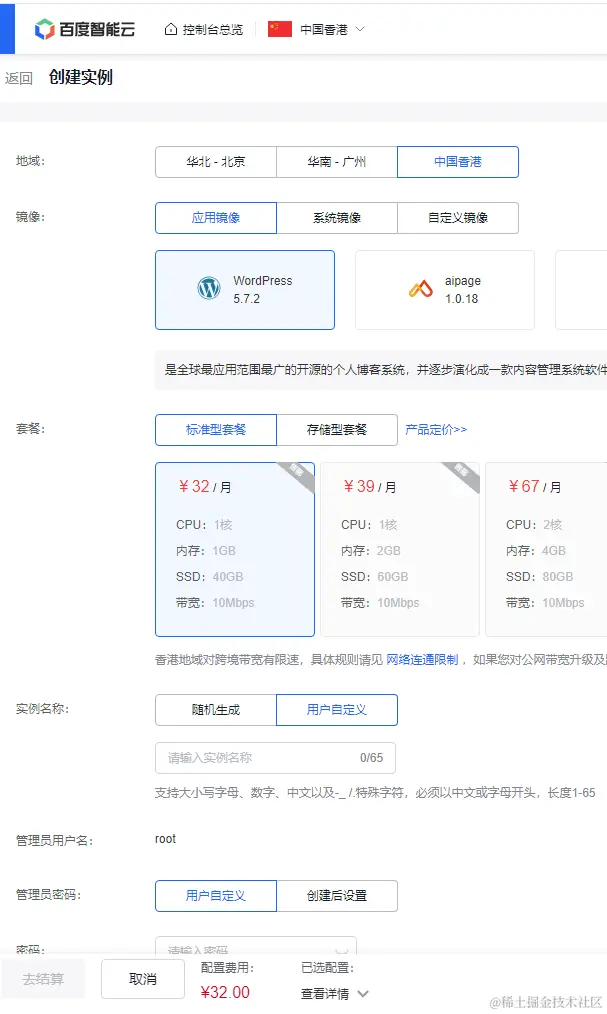Choose 用户自定义 instance name option
This screenshot has width=607, height=1014.
point(337,710)
